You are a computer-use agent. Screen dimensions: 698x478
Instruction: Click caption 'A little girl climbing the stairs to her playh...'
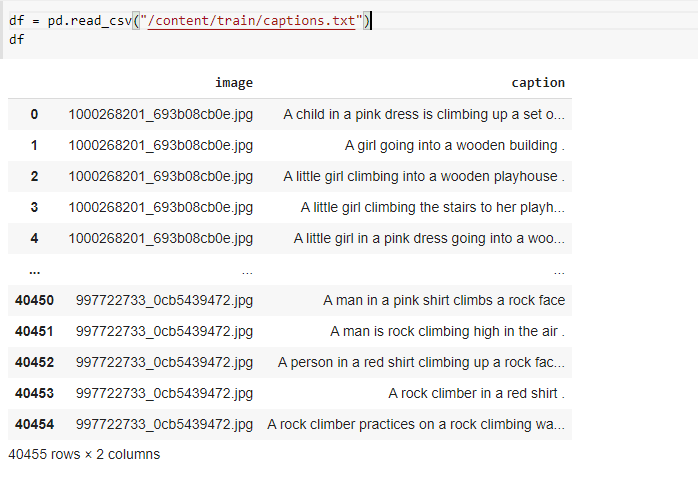(x=433, y=207)
